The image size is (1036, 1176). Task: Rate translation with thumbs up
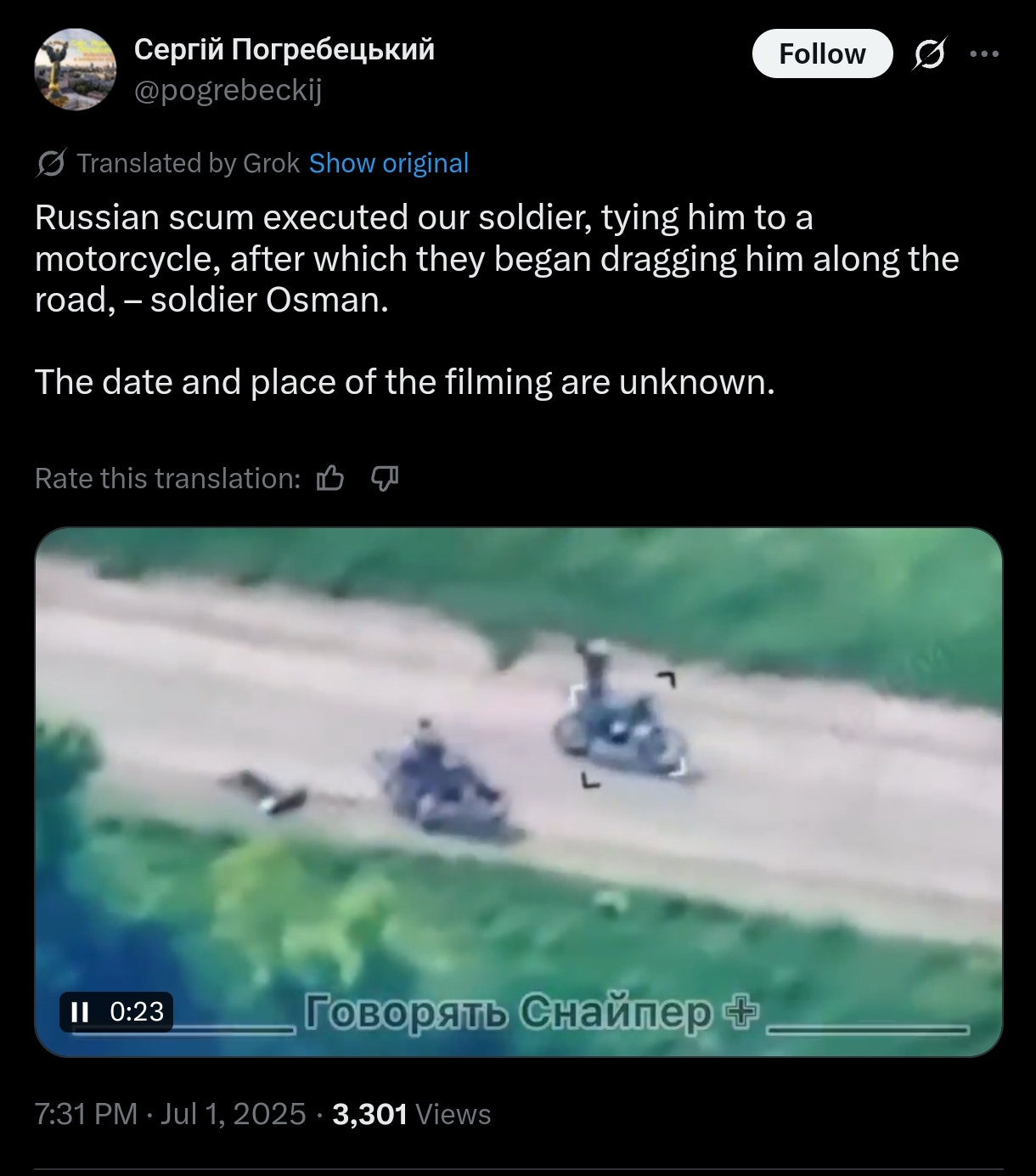pyautogui.click(x=330, y=479)
